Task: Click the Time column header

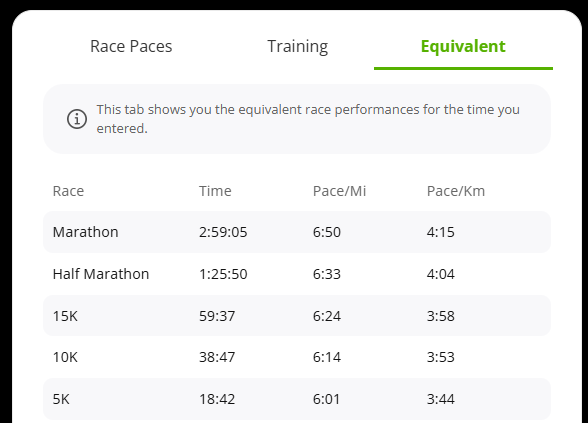Action: pos(215,191)
